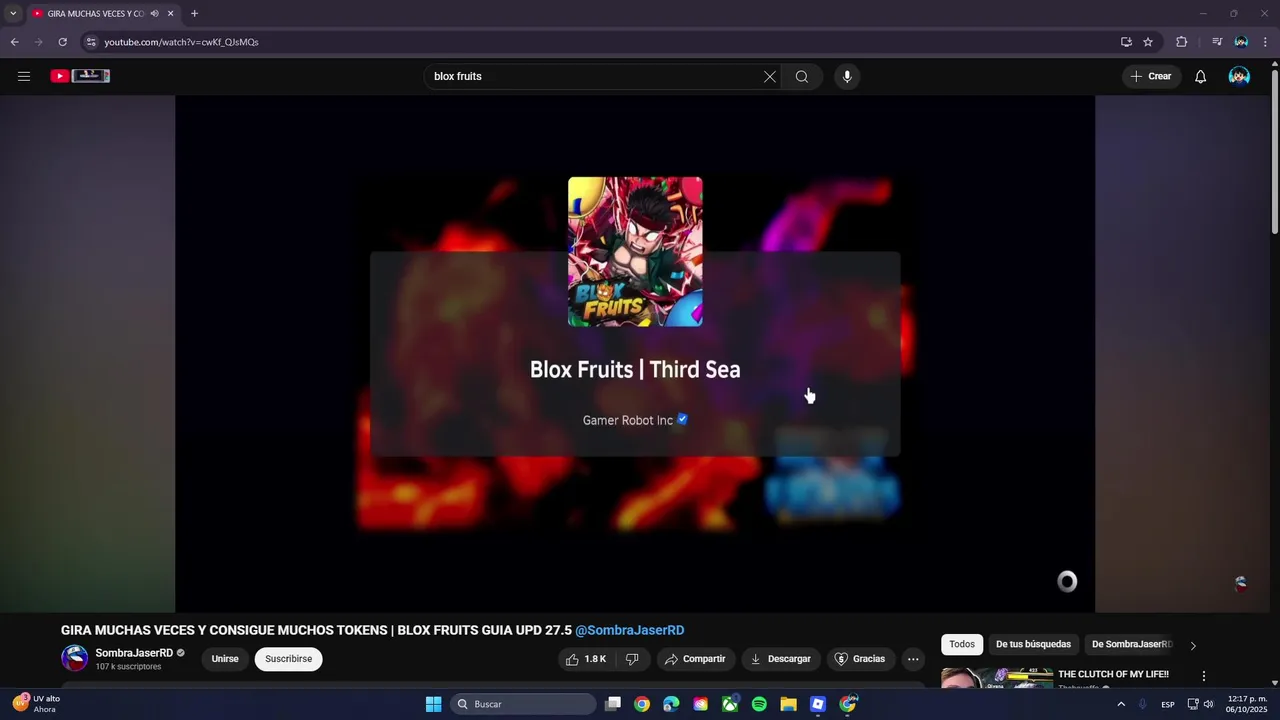Image resolution: width=1280 pixels, height=720 pixels.
Task: Download the video with Descargar
Action: coord(780,659)
